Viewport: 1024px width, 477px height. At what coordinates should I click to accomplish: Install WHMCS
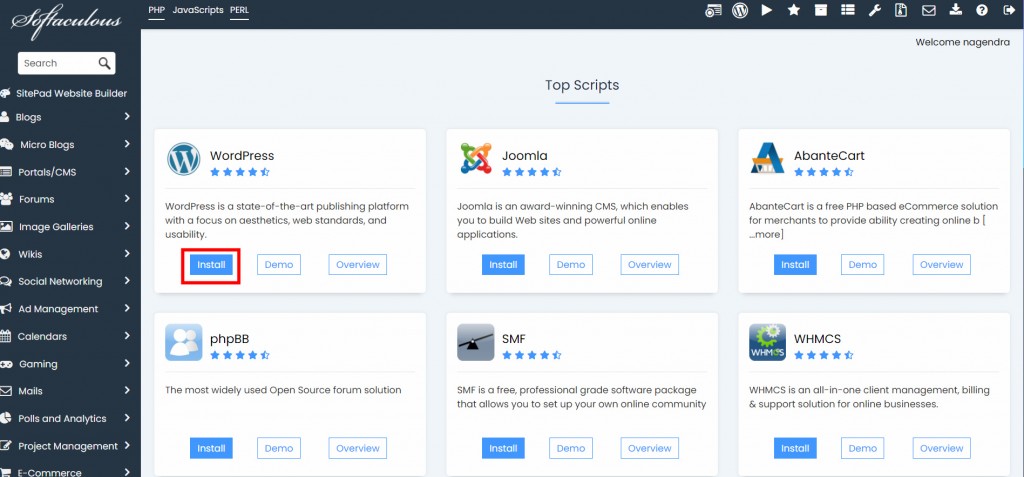pyautogui.click(x=795, y=448)
